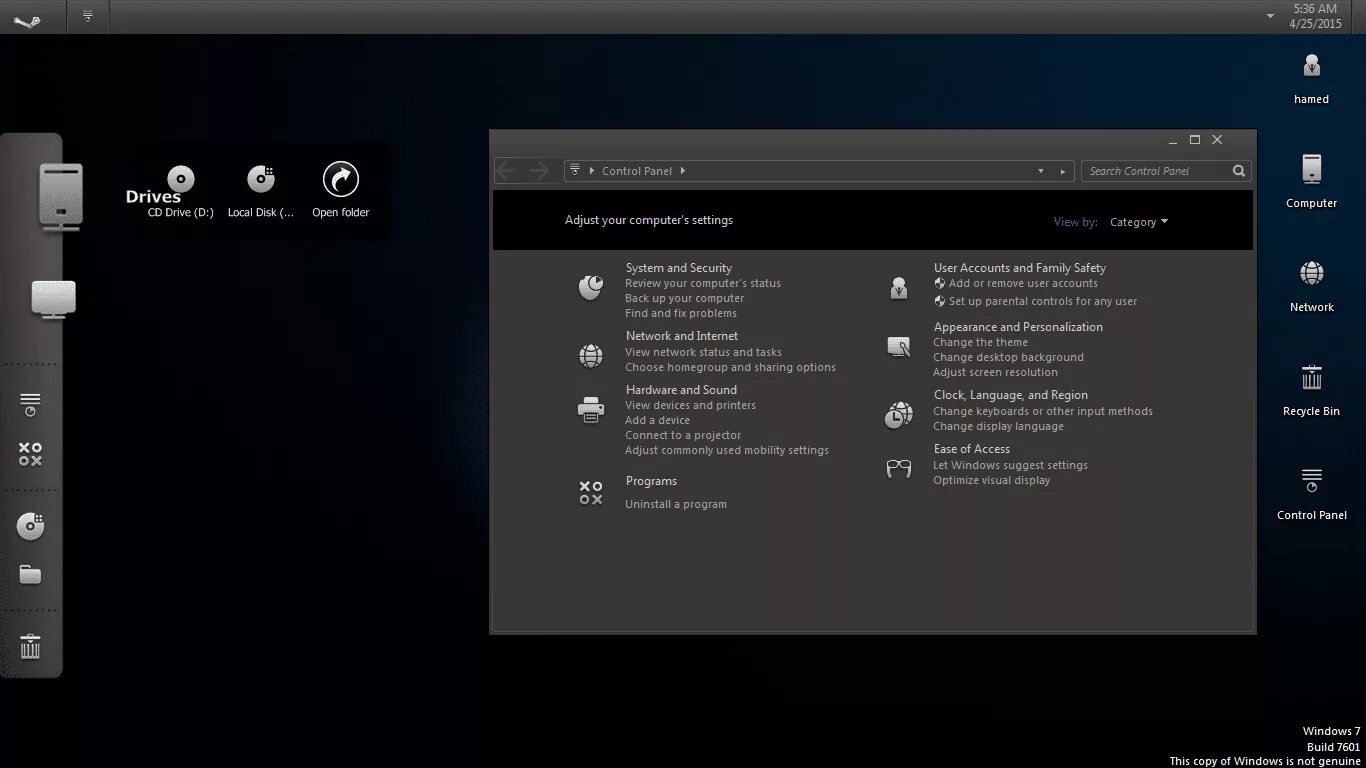
Task: Click Adjust commonly used mobility settings
Action: tap(727, 450)
